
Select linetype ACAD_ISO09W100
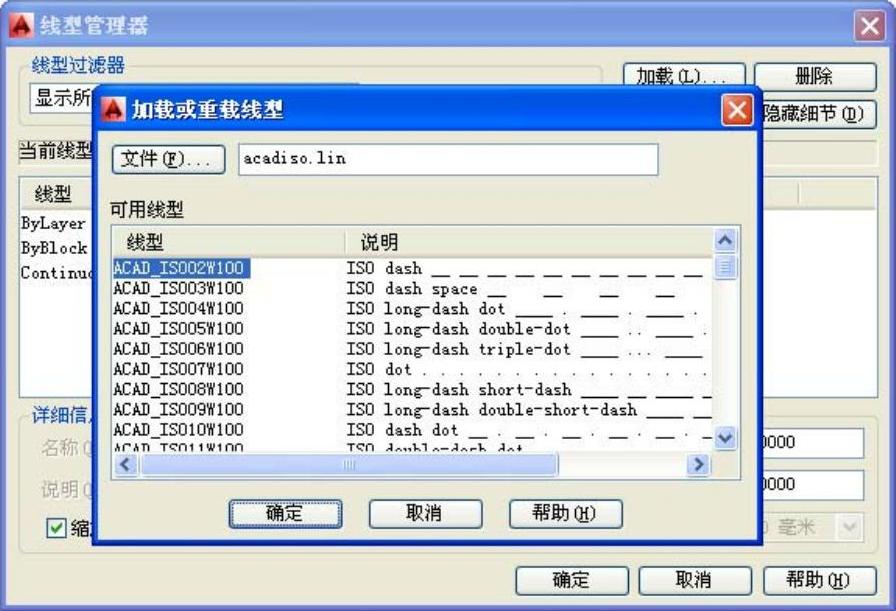pyautogui.click(x=178, y=410)
